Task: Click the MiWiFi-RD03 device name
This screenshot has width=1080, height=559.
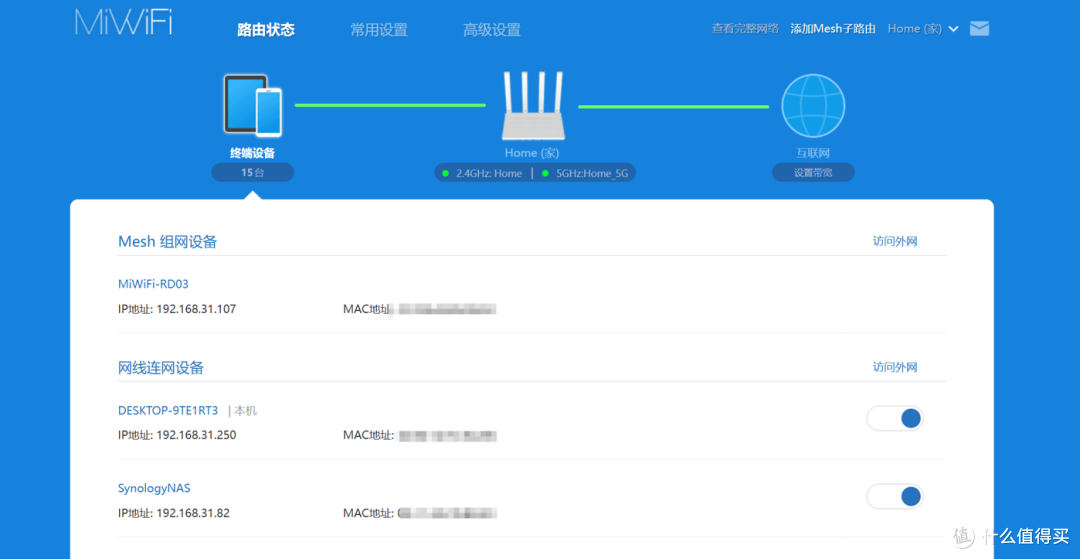Action: coord(153,284)
